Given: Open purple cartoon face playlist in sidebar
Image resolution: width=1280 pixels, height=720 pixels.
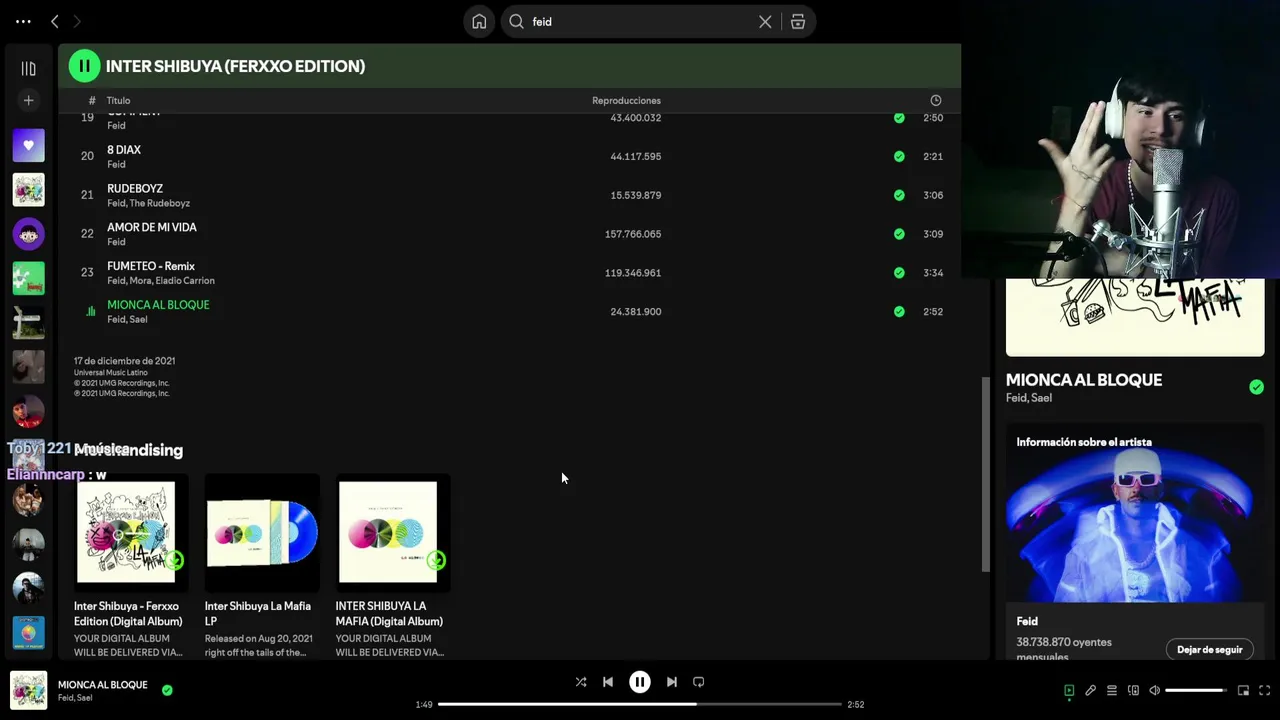Looking at the screenshot, I should coord(28,234).
